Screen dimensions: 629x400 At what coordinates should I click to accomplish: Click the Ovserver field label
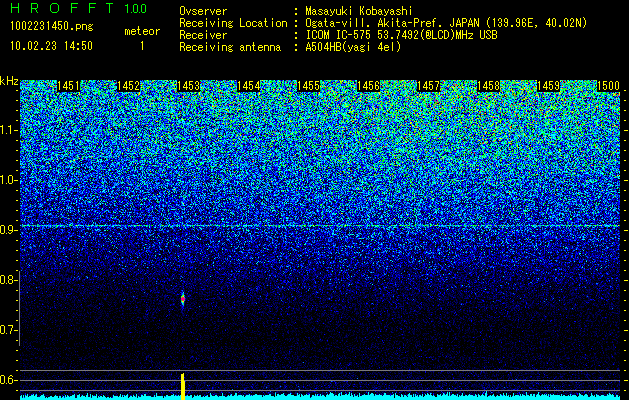click(203, 11)
